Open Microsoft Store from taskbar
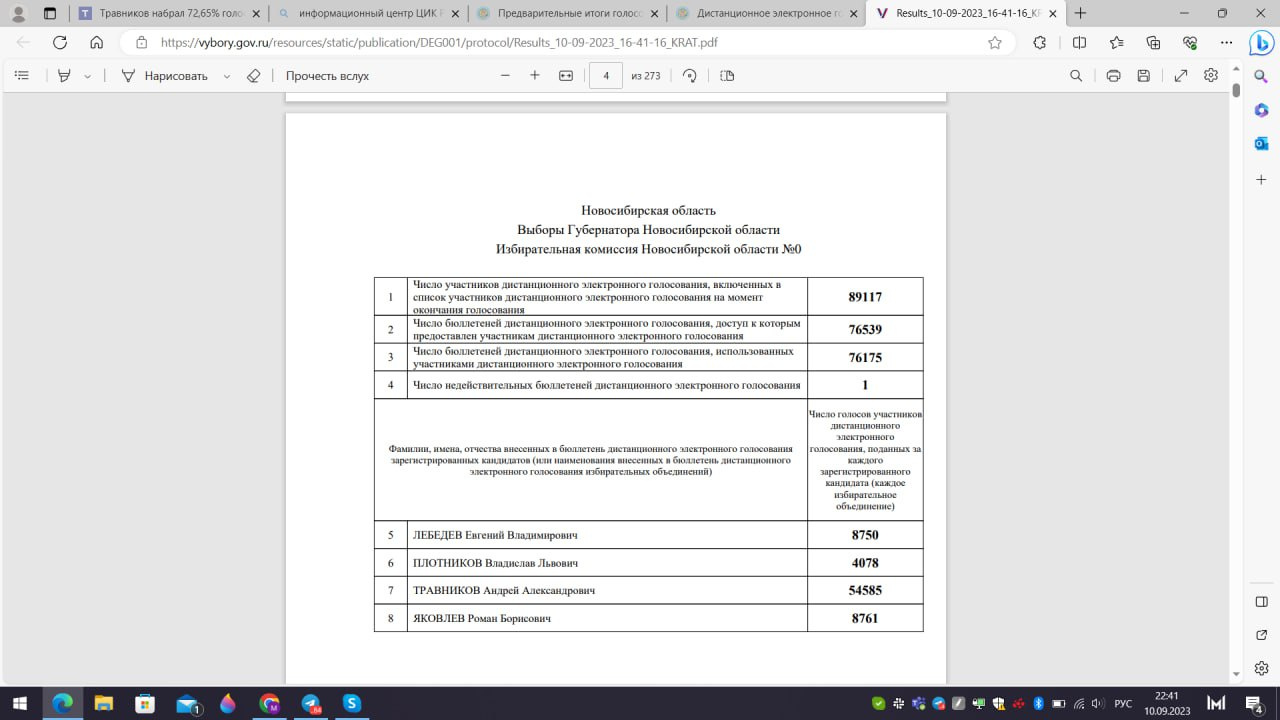This screenshot has width=1280, height=720. tap(145, 703)
